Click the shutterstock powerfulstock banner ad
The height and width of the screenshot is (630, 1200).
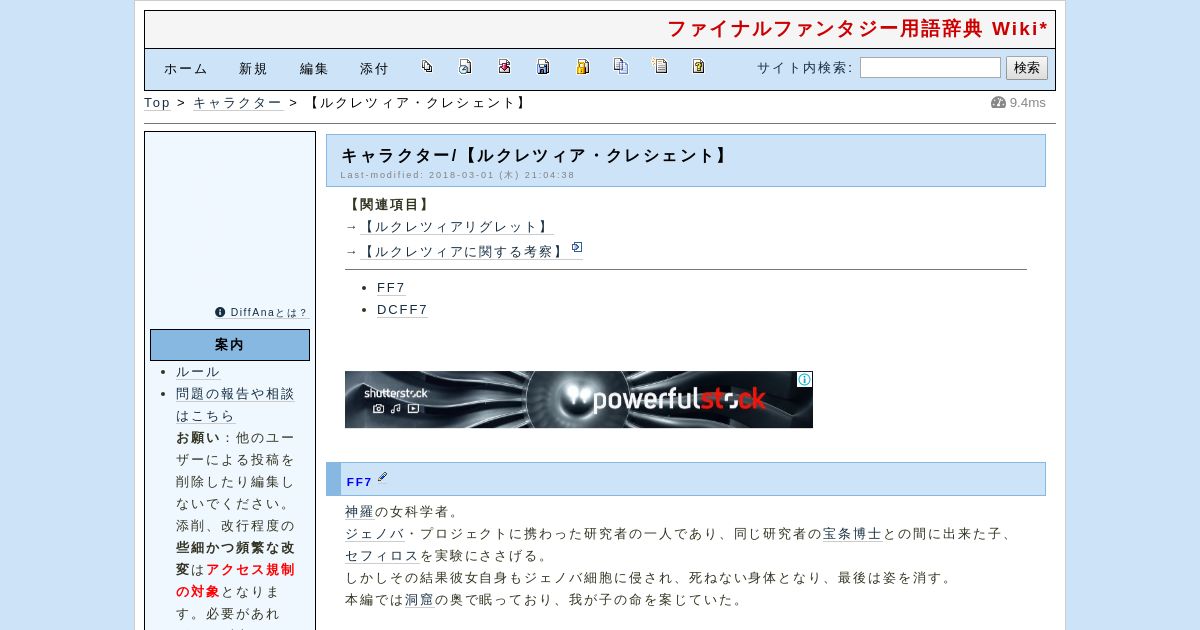point(579,400)
